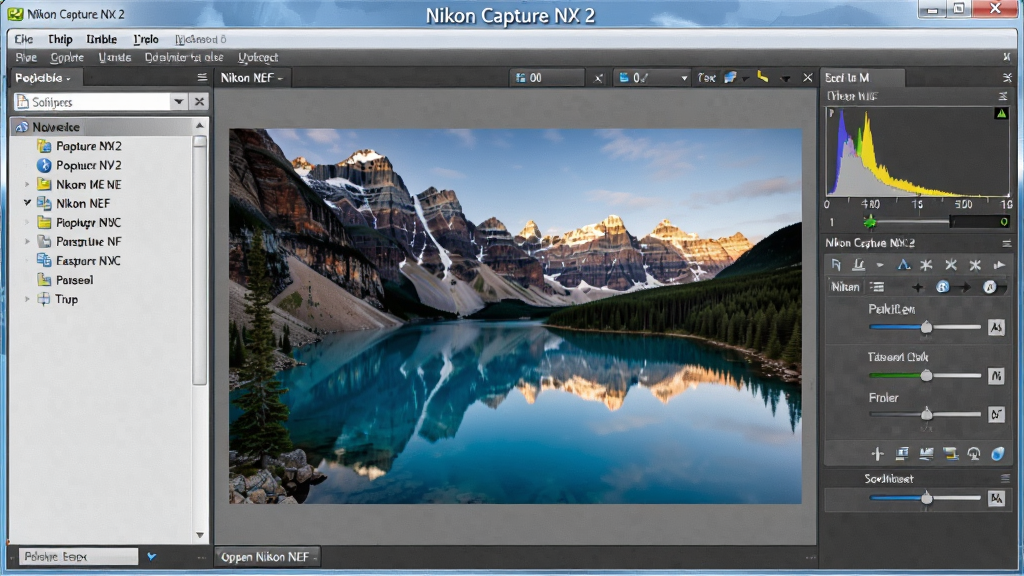Click the green star marker on histogram slider
The image size is (1024, 576).
pos(870,222)
